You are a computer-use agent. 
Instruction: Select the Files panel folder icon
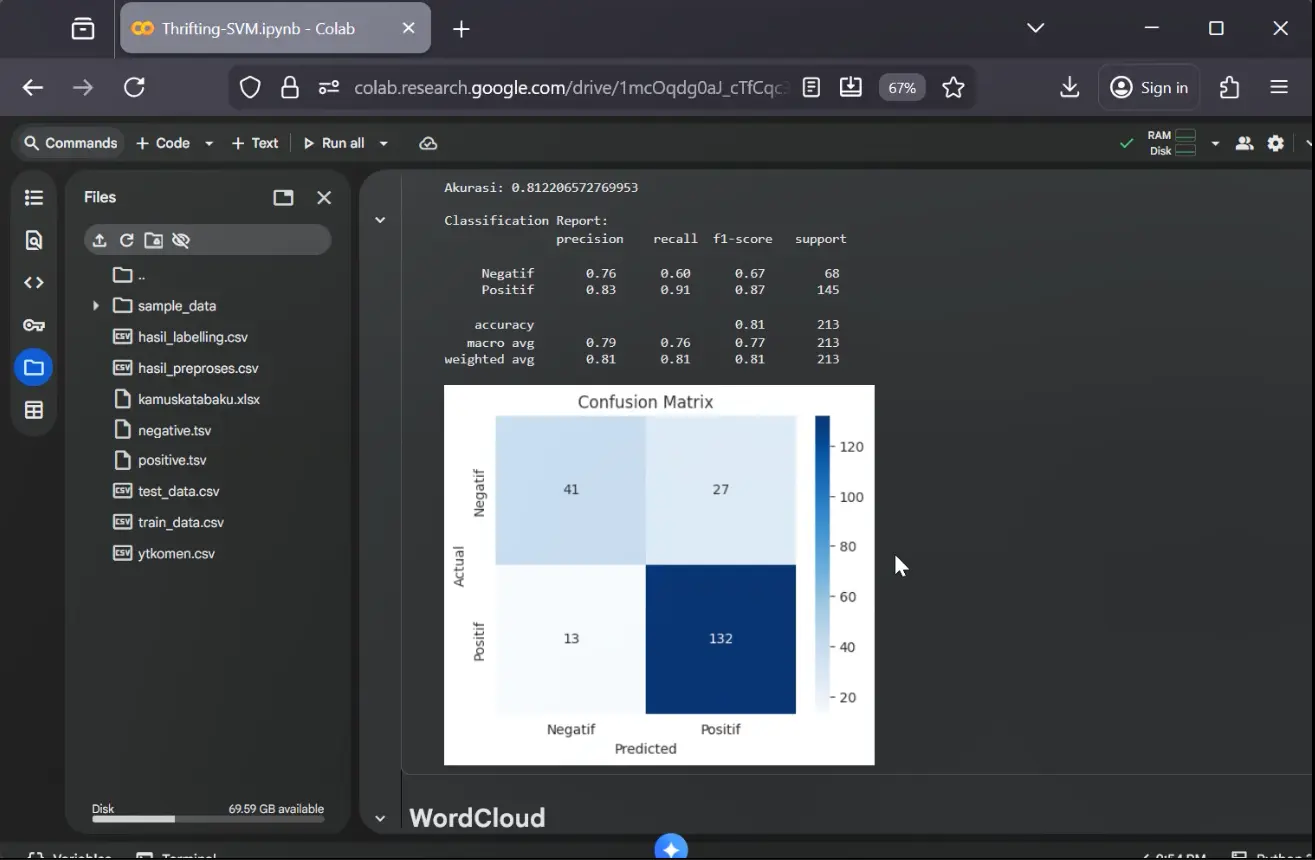click(33, 367)
